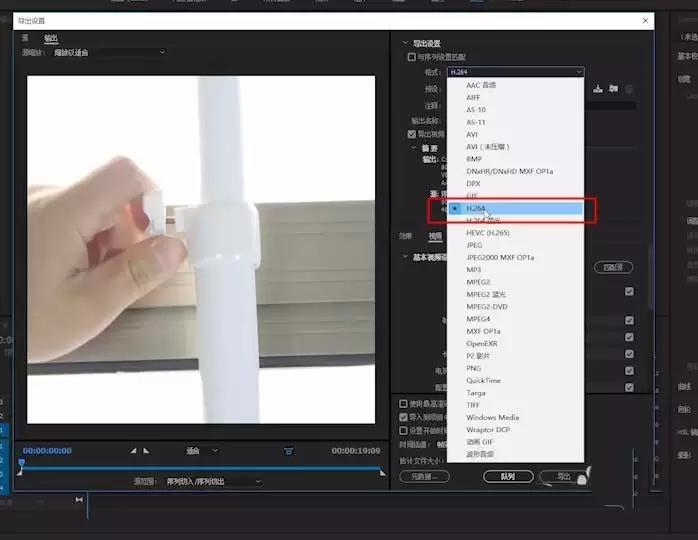Click the Queue button

coord(508,477)
